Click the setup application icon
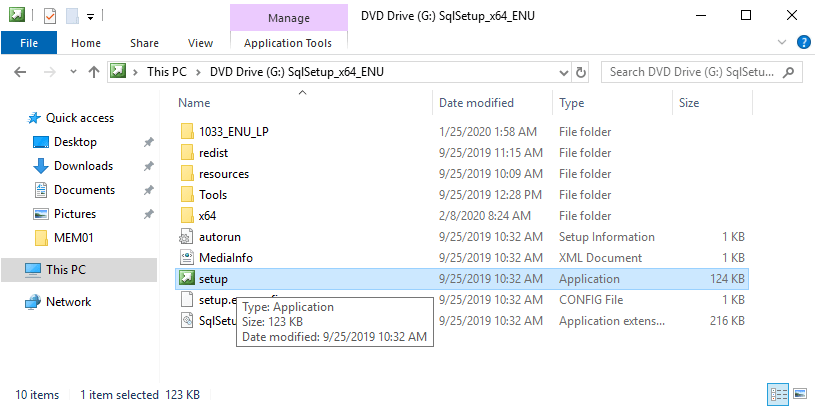Image resolution: width=816 pixels, height=407 pixels. pyautogui.click(x=187, y=279)
